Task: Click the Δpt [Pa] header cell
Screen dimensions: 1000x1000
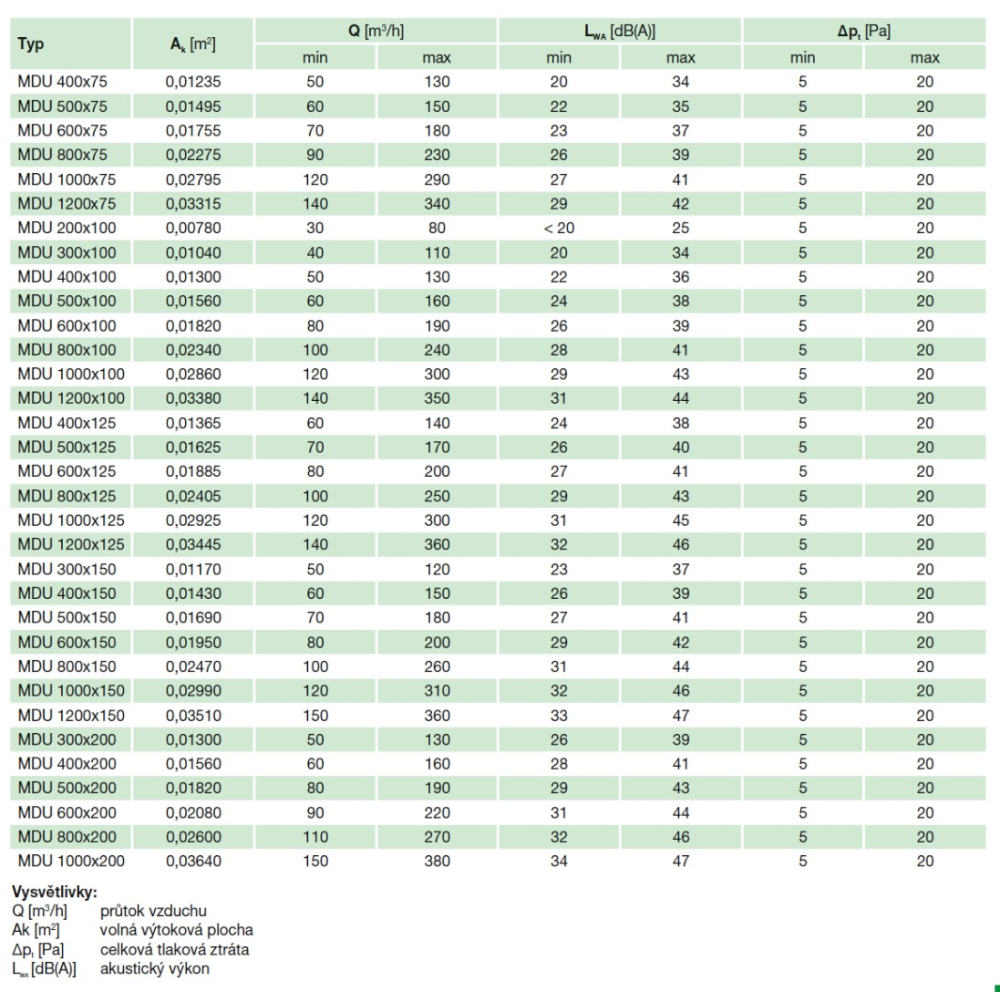Action: (864, 33)
